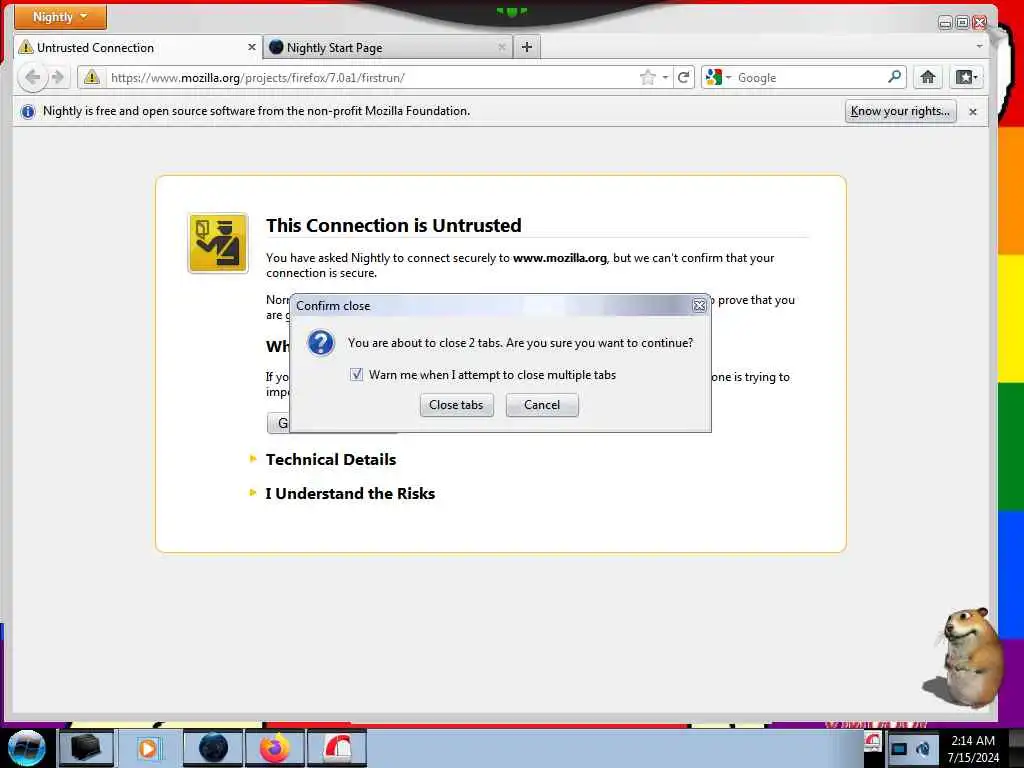
Task: Open the address bar history dropdown arrow
Action: 665,78
